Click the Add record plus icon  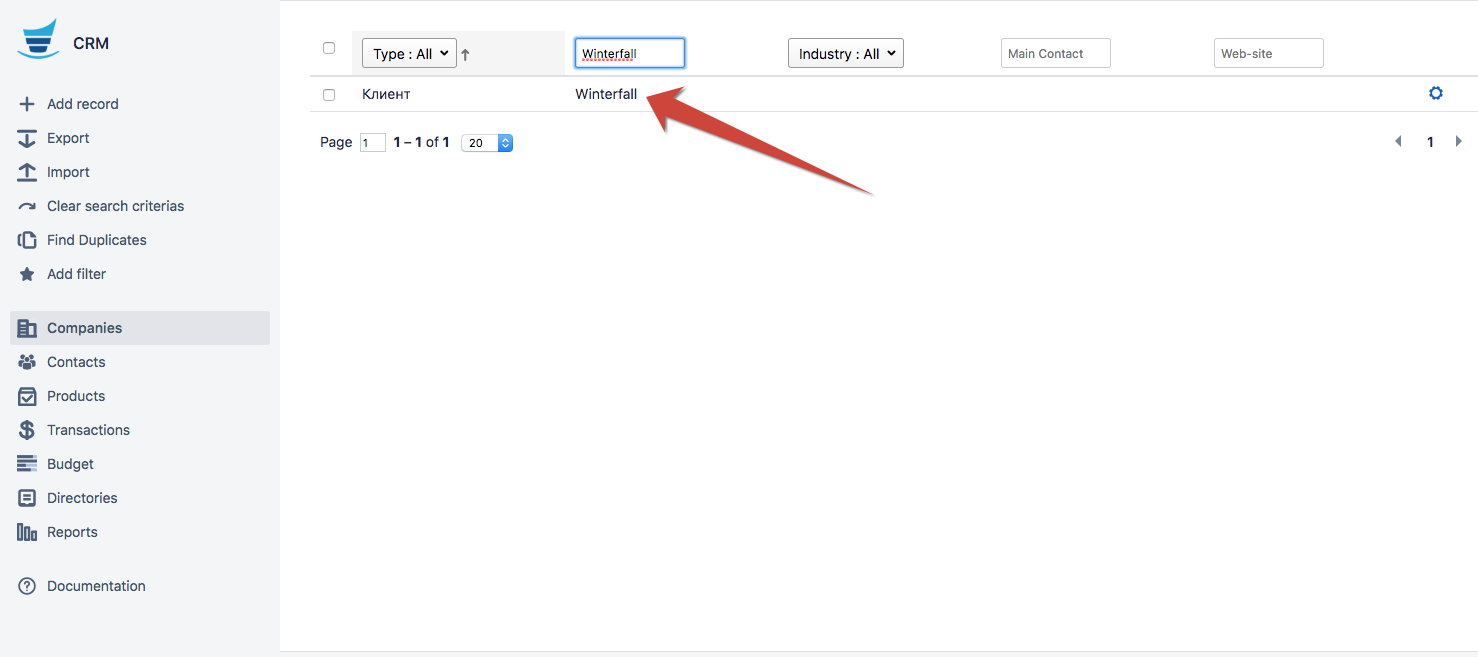(27, 104)
